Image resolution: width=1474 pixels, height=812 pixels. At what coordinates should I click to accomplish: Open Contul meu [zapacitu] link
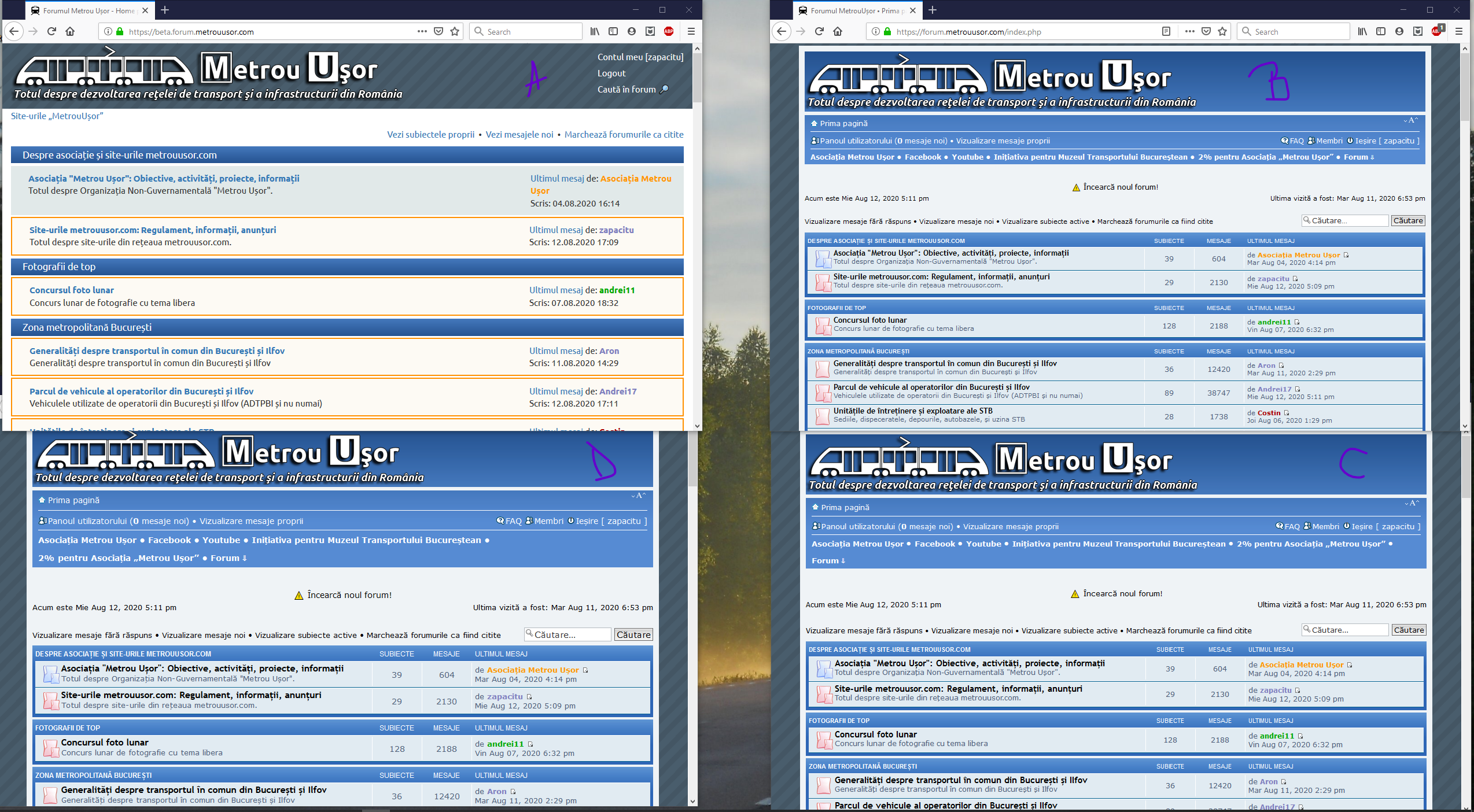[x=640, y=57]
